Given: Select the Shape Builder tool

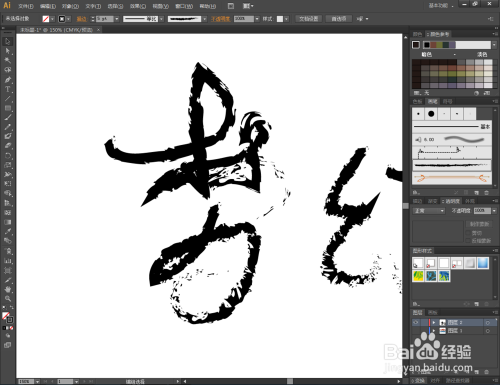Looking at the screenshot, I should pos(8,193).
